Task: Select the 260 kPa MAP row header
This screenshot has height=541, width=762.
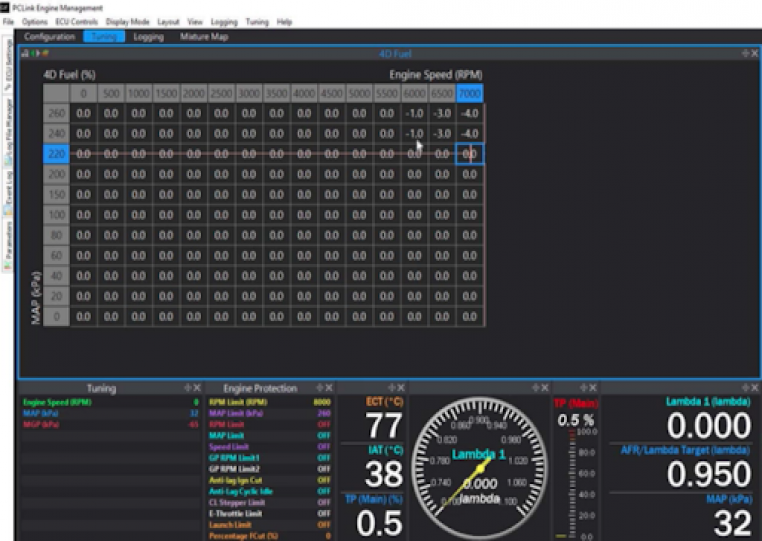Action: [56, 113]
